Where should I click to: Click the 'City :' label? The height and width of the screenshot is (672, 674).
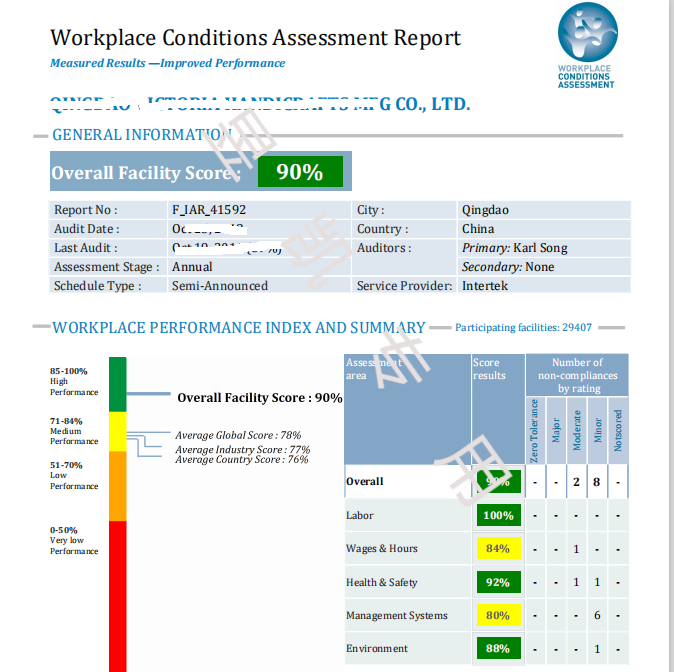click(x=371, y=210)
